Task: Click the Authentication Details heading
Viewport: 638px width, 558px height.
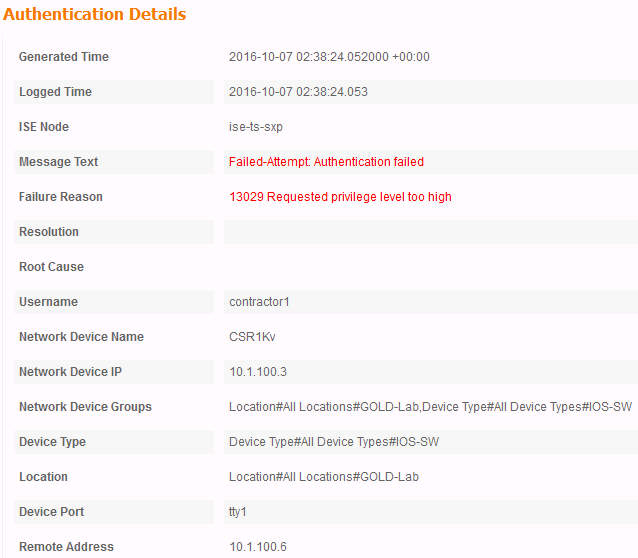Action: tap(94, 14)
